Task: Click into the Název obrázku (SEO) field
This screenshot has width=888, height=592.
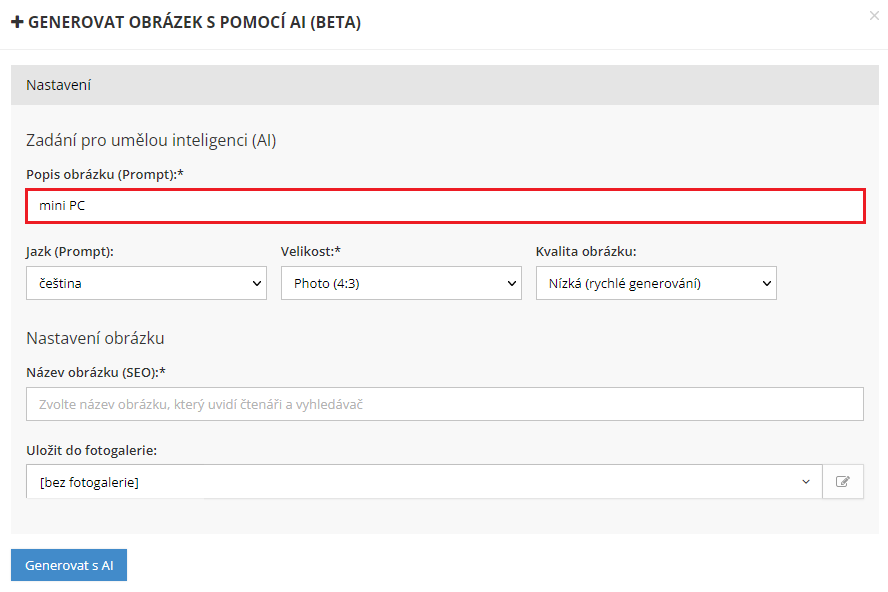Action: [445, 404]
